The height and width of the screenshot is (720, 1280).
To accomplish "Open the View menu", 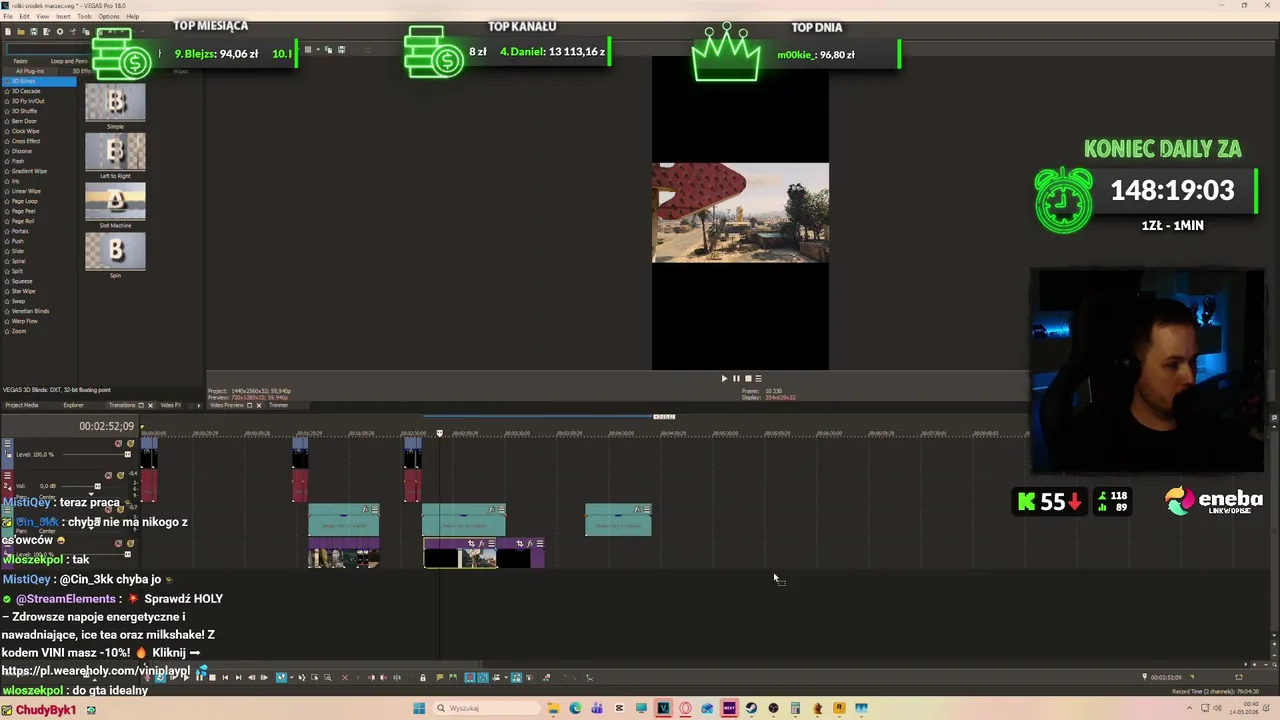I will click(x=43, y=16).
